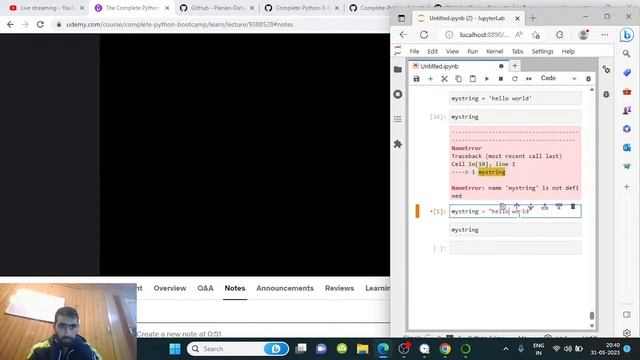
Task: Open the Code cell type dropdown
Action: tap(558, 78)
